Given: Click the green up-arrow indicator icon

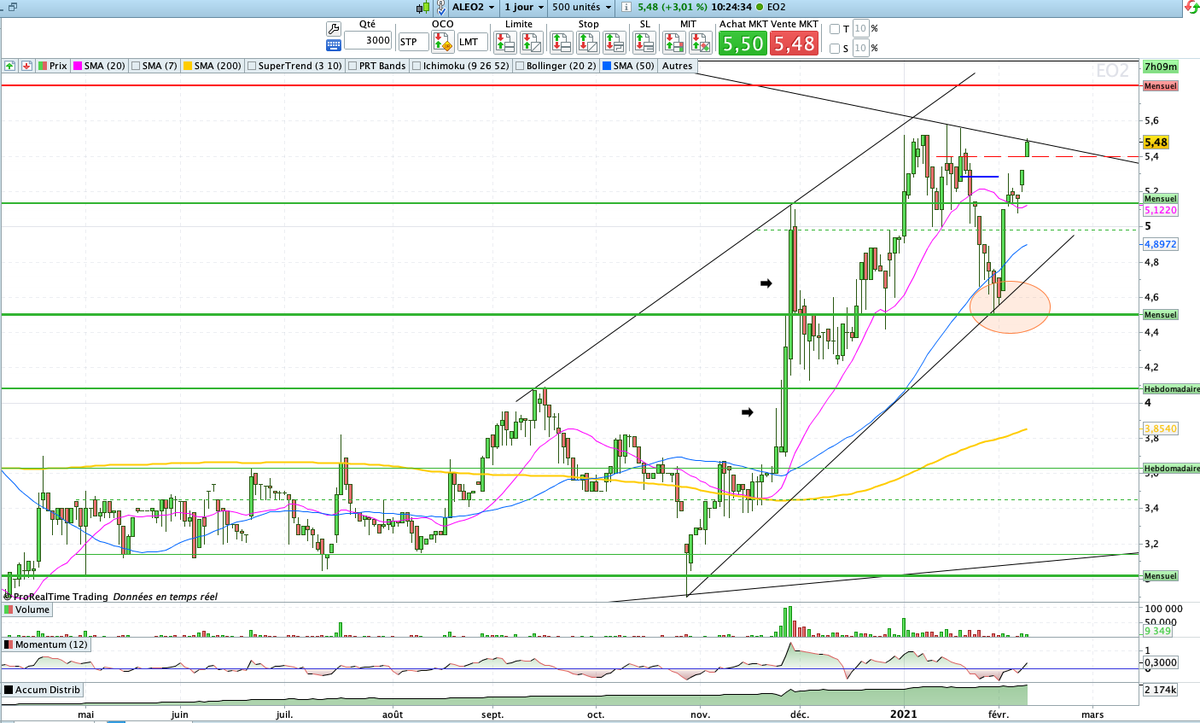Looking at the screenshot, I should pyautogui.click(x=9, y=66).
